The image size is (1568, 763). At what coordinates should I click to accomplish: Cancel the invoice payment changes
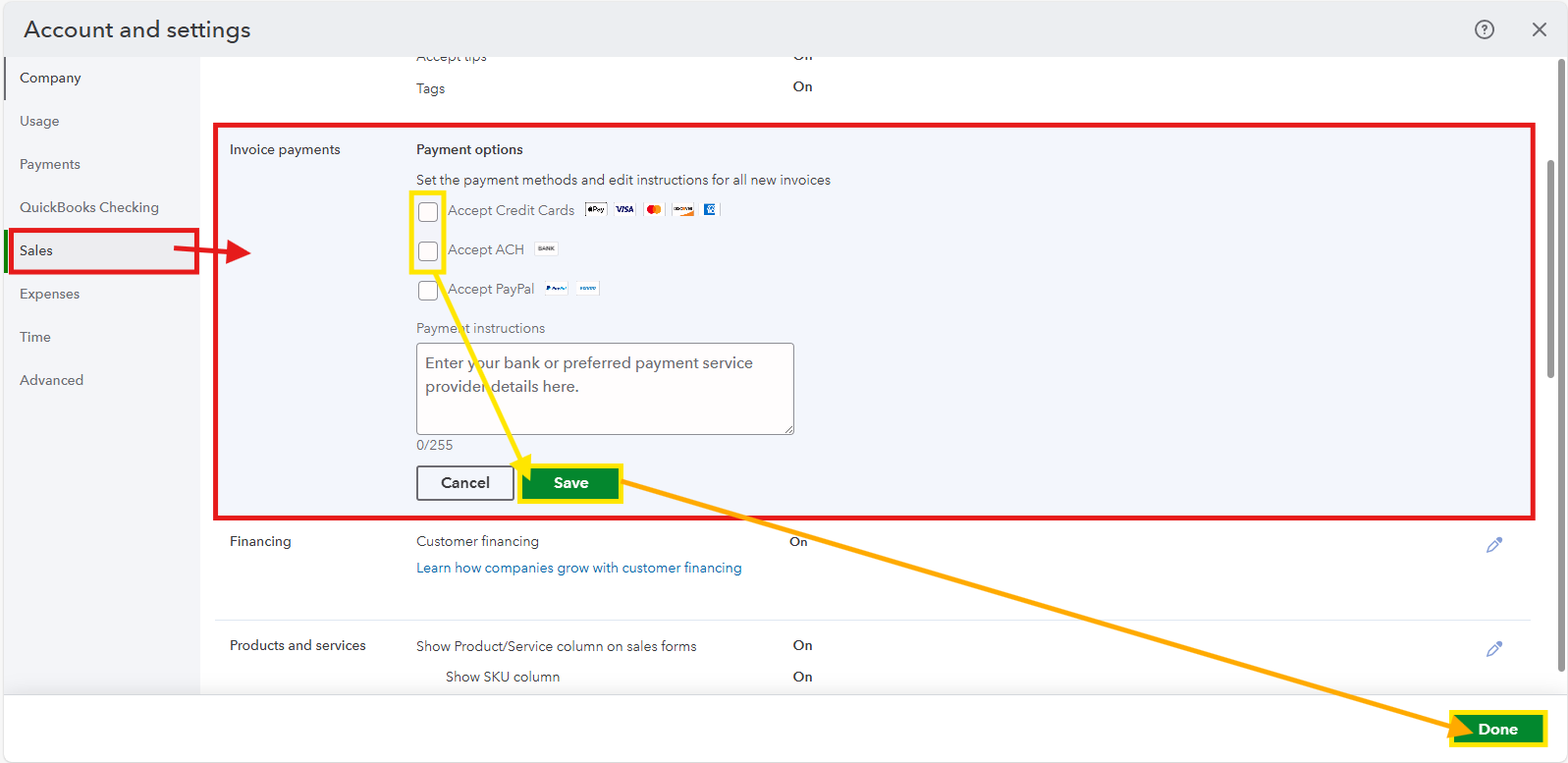465,483
